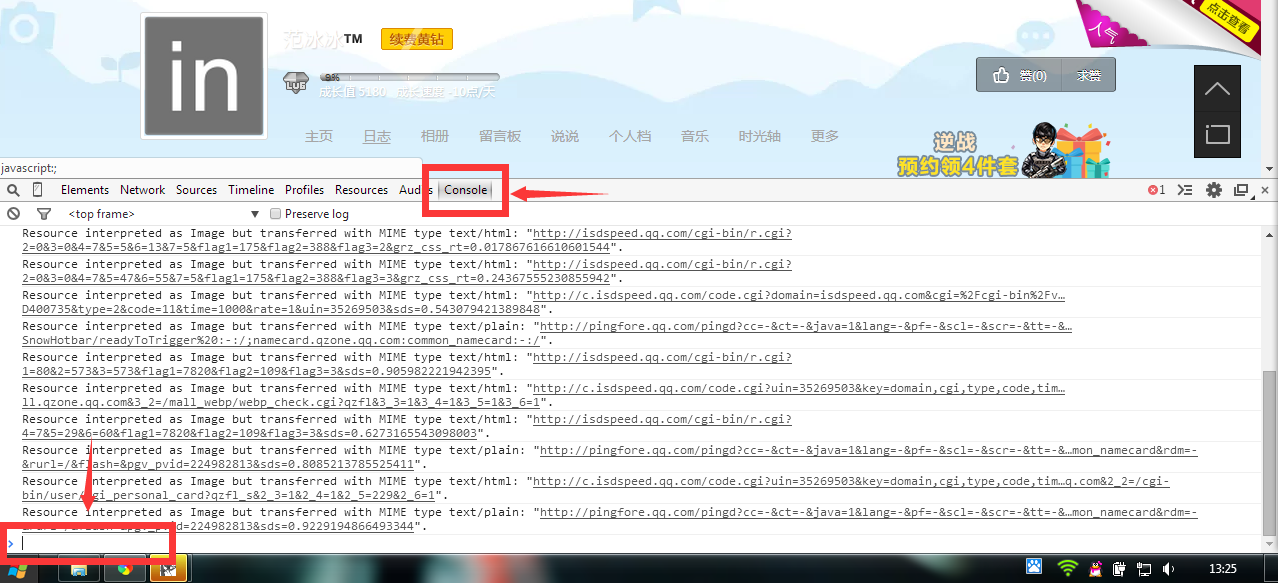
Task: Switch to the Timeline tab
Action: click(251, 190)
